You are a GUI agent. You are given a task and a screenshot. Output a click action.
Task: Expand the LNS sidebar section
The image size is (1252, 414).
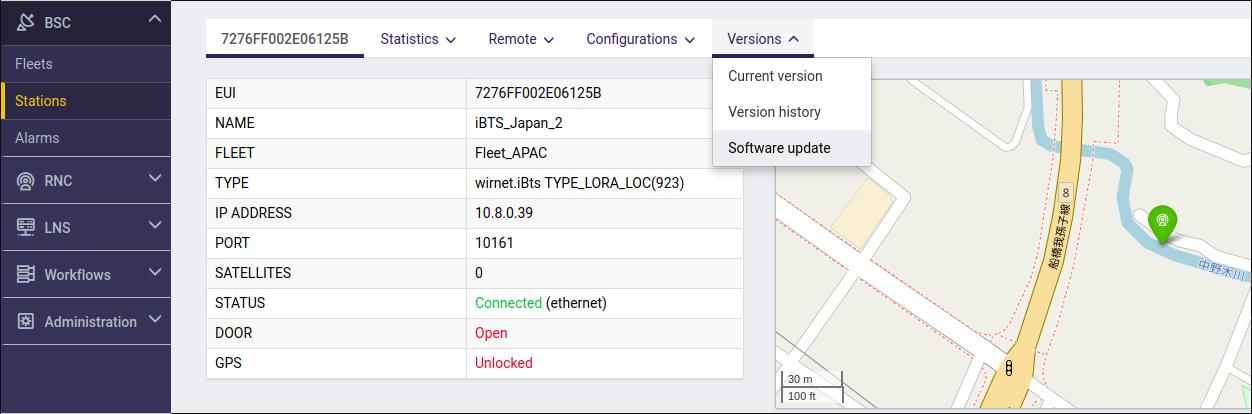click(x=154, y=226)
